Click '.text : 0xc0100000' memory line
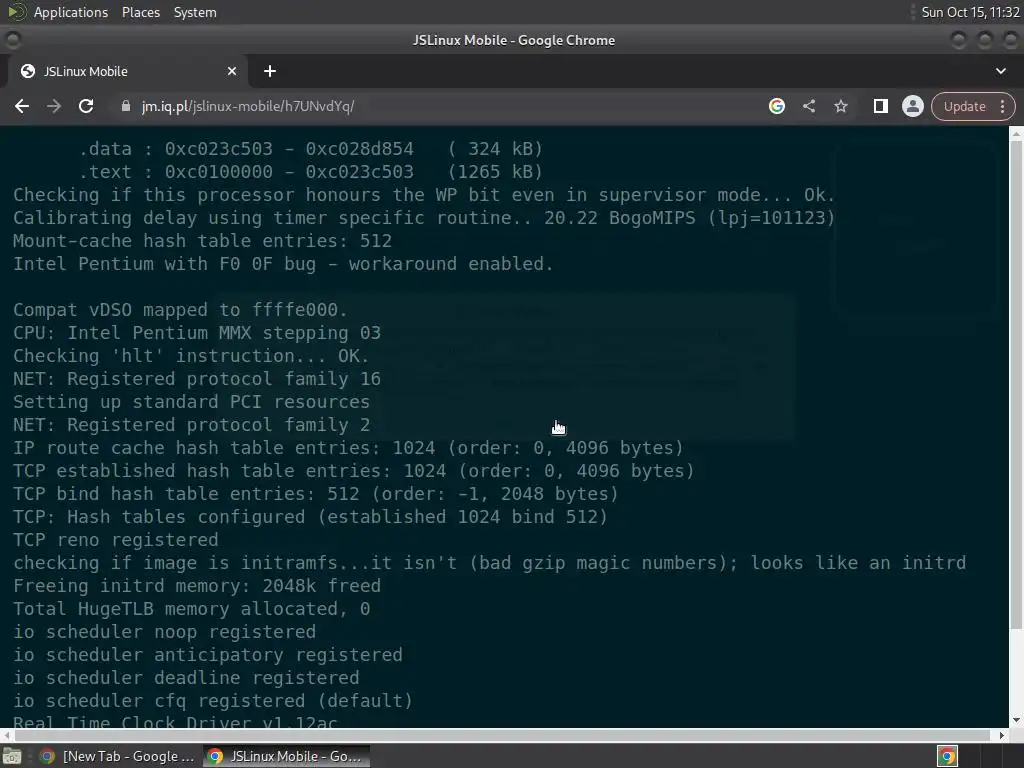Viewport: 1024px width, 768px height. click(x=310, y=172)
